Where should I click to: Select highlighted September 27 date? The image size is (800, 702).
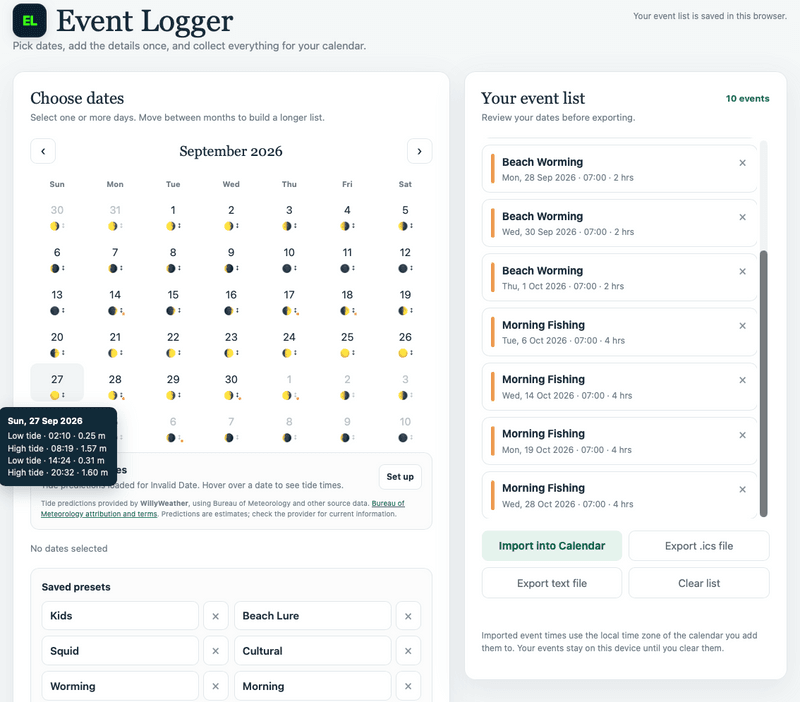pos(57,383)
